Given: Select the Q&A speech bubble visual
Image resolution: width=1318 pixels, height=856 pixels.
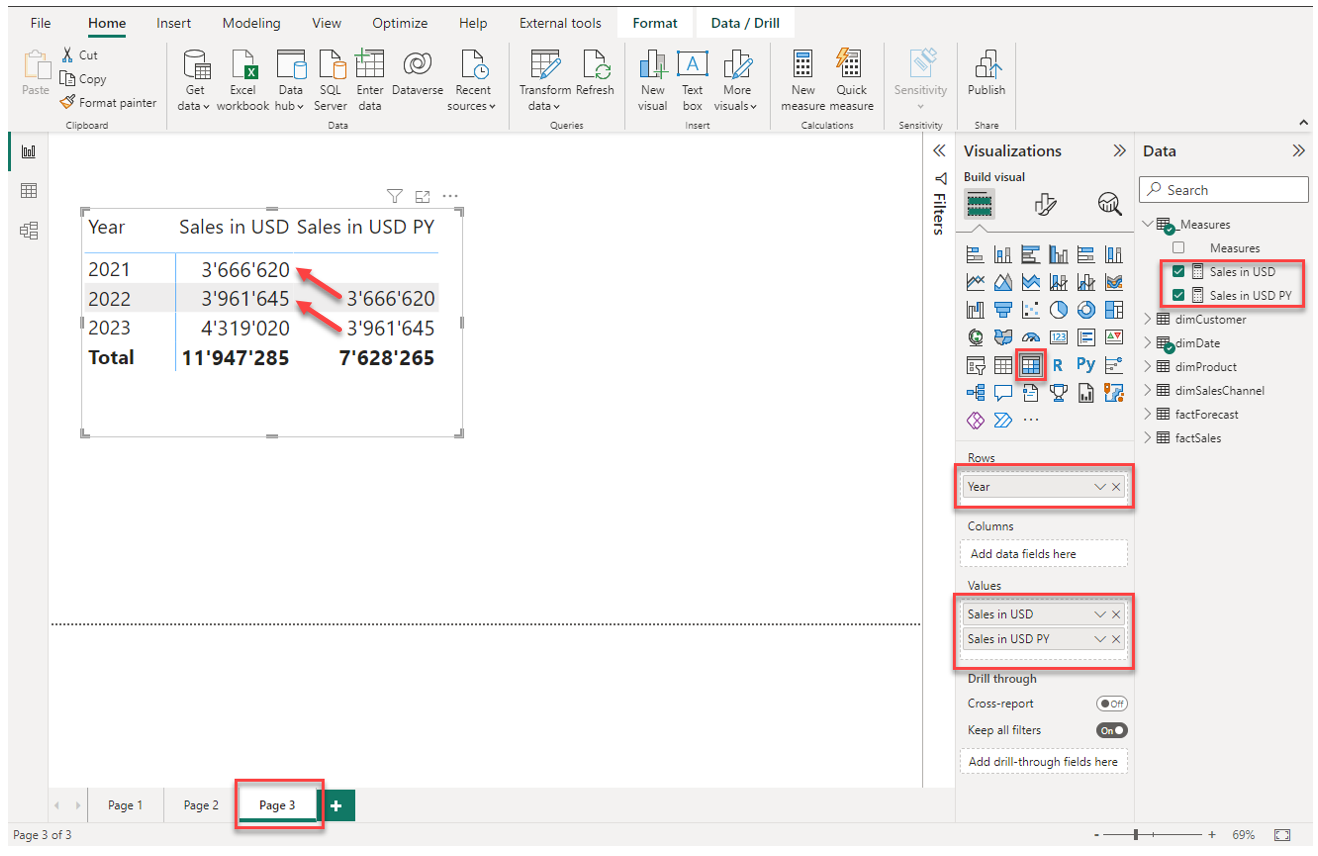Looking at the screenshot, I should [1003, 393].
